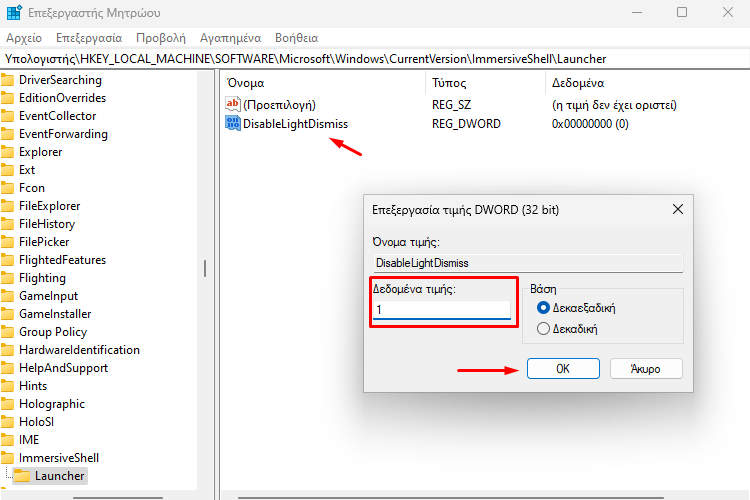Click the registry path address bar
Viewport: 750px width, 500px height.
click(375, 59)
